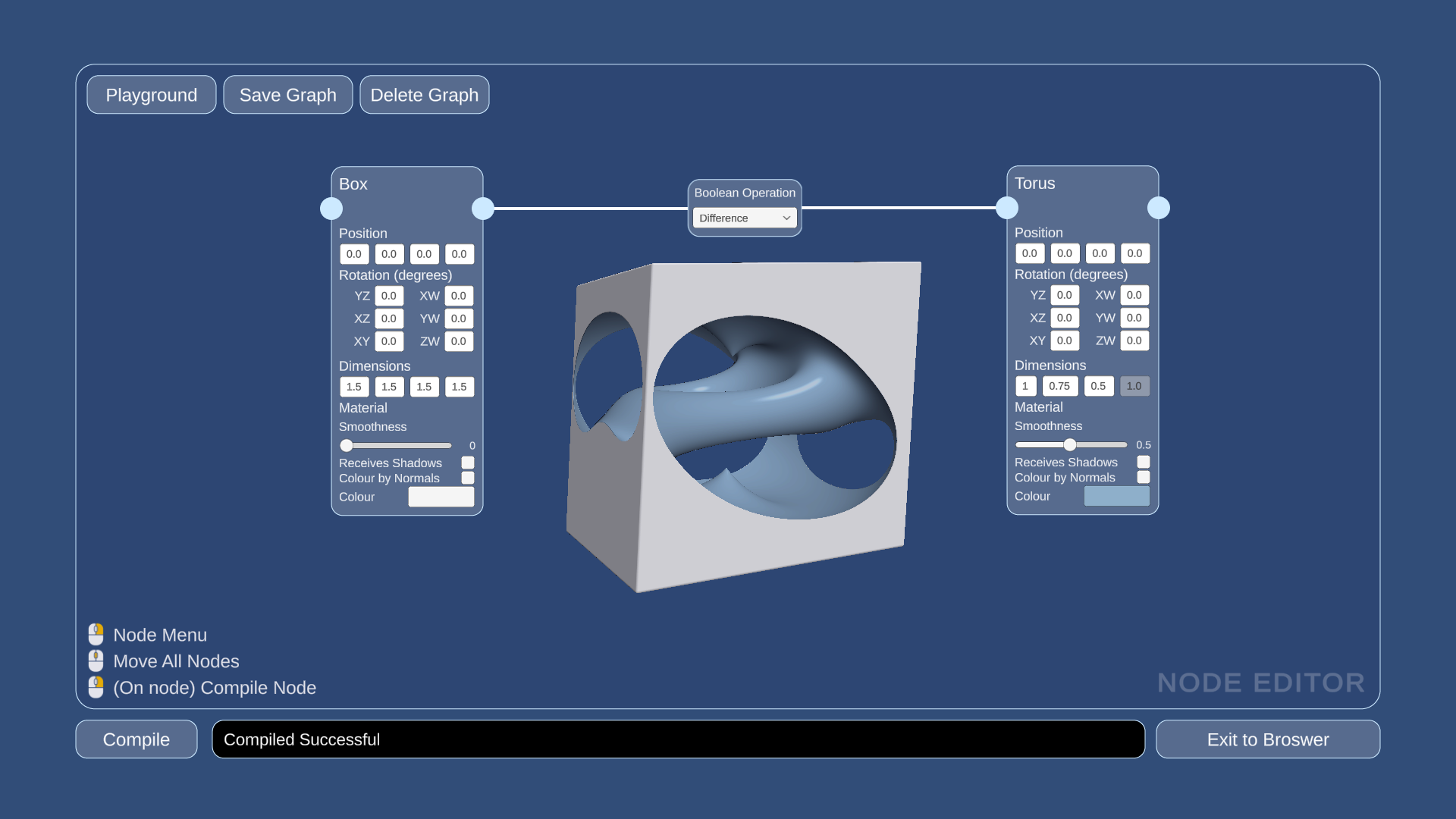Viewport: 1456px width, 819px height.
Task: Click Exit to Browser button
Action: pos(1268,739)
